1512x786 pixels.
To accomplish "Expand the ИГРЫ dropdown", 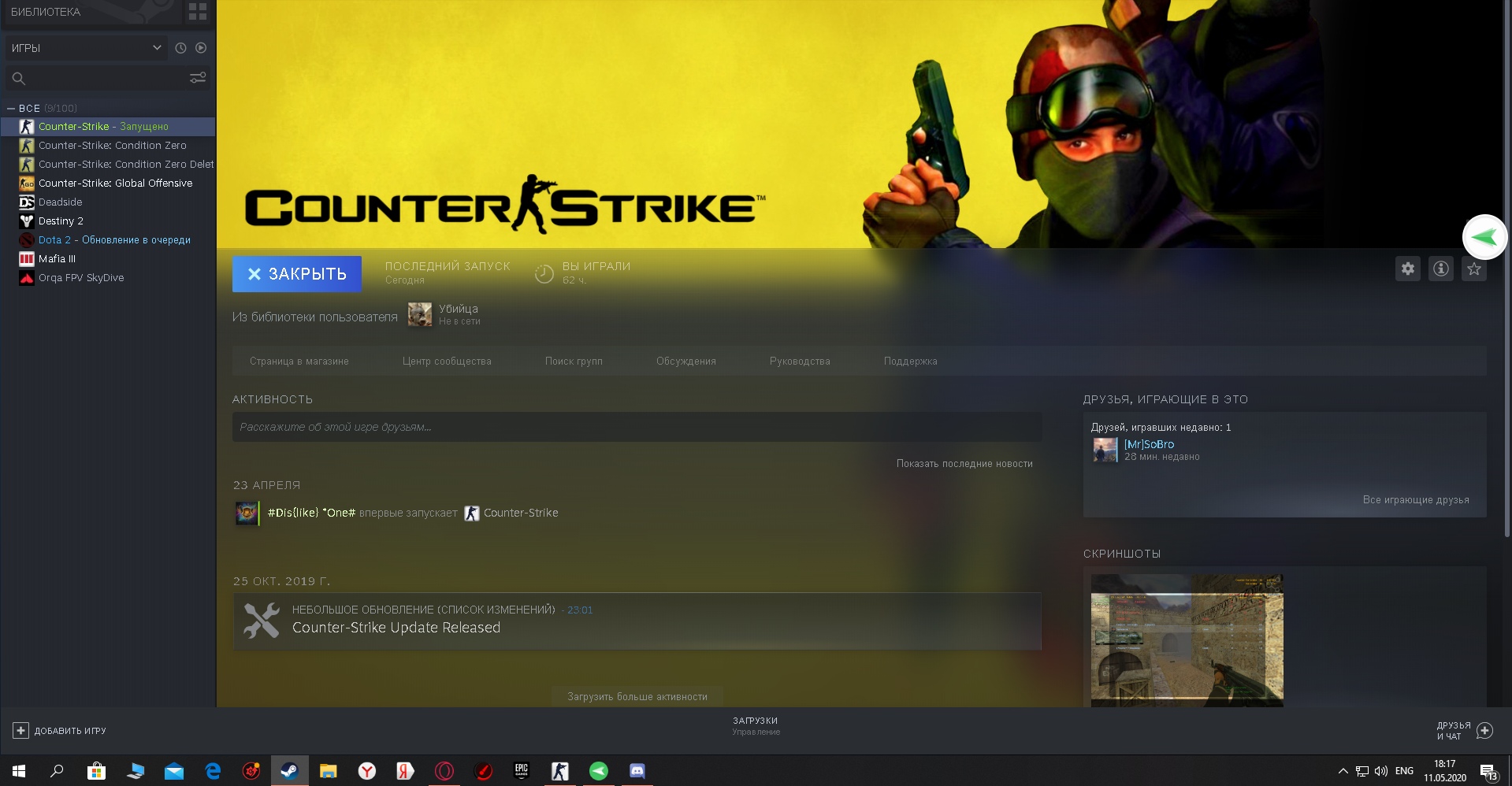I will (x=85, y=48).
